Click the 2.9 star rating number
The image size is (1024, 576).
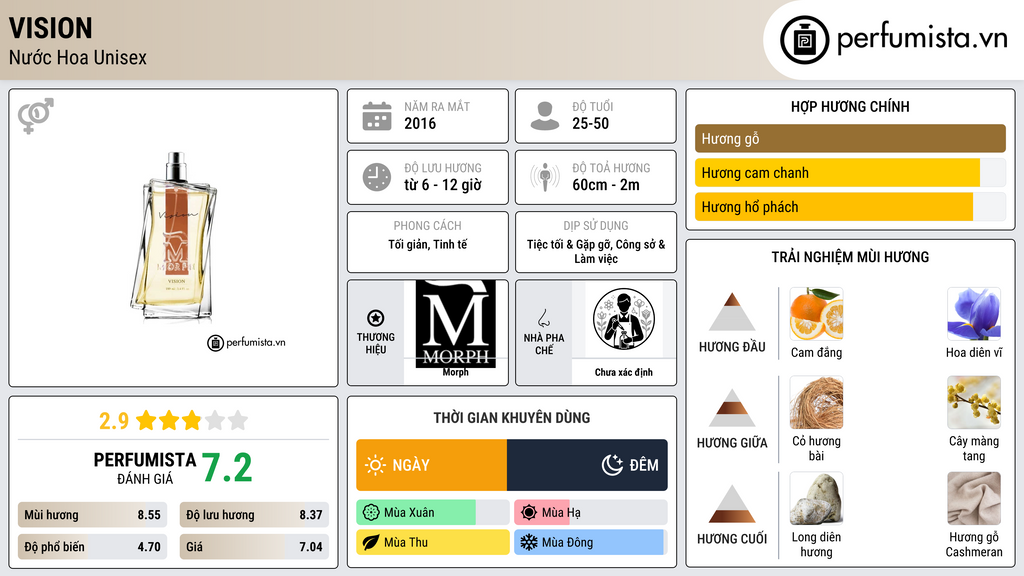[x=114, y=421]
